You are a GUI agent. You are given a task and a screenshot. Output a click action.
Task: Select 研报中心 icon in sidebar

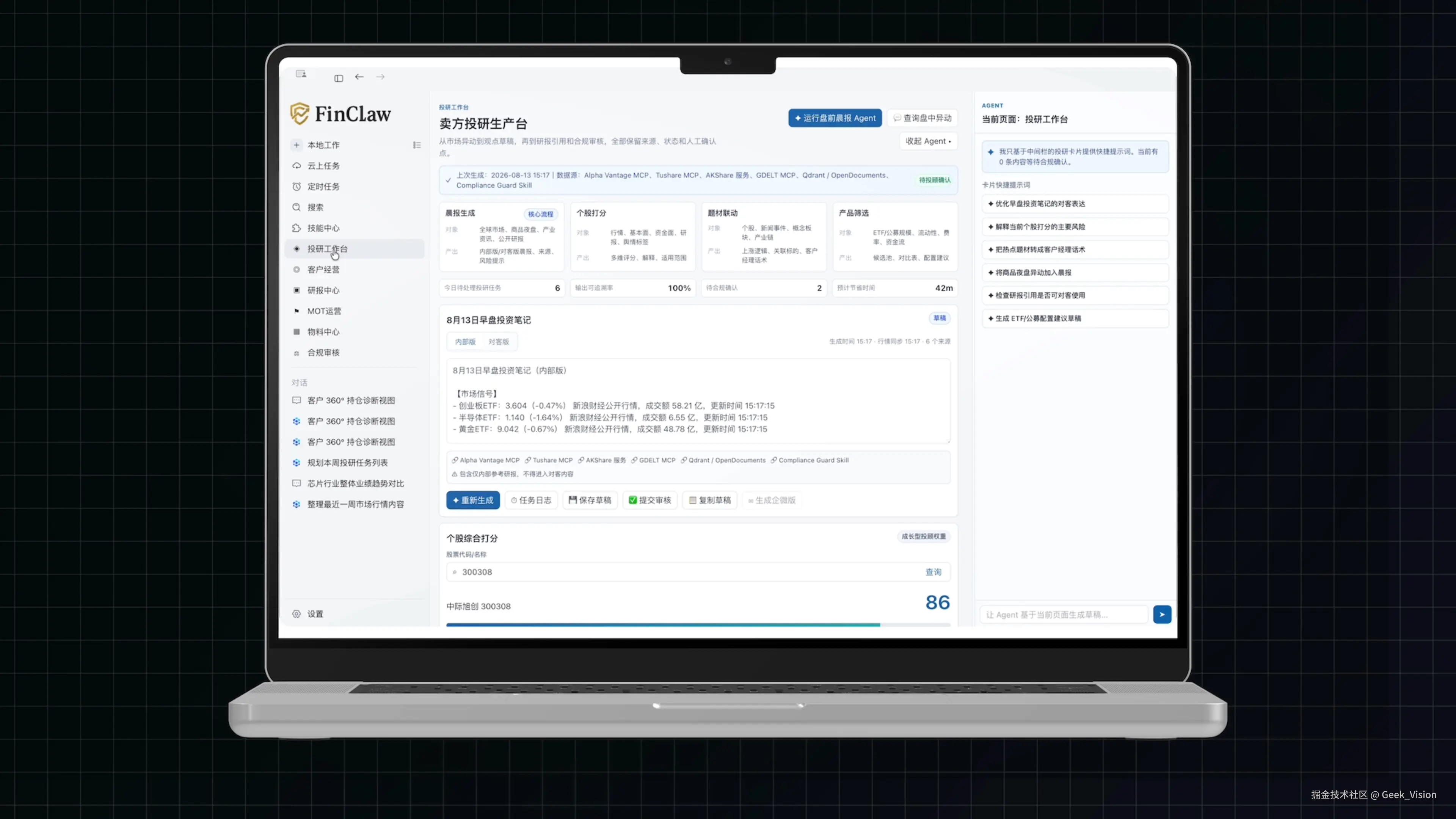(297, 290)
